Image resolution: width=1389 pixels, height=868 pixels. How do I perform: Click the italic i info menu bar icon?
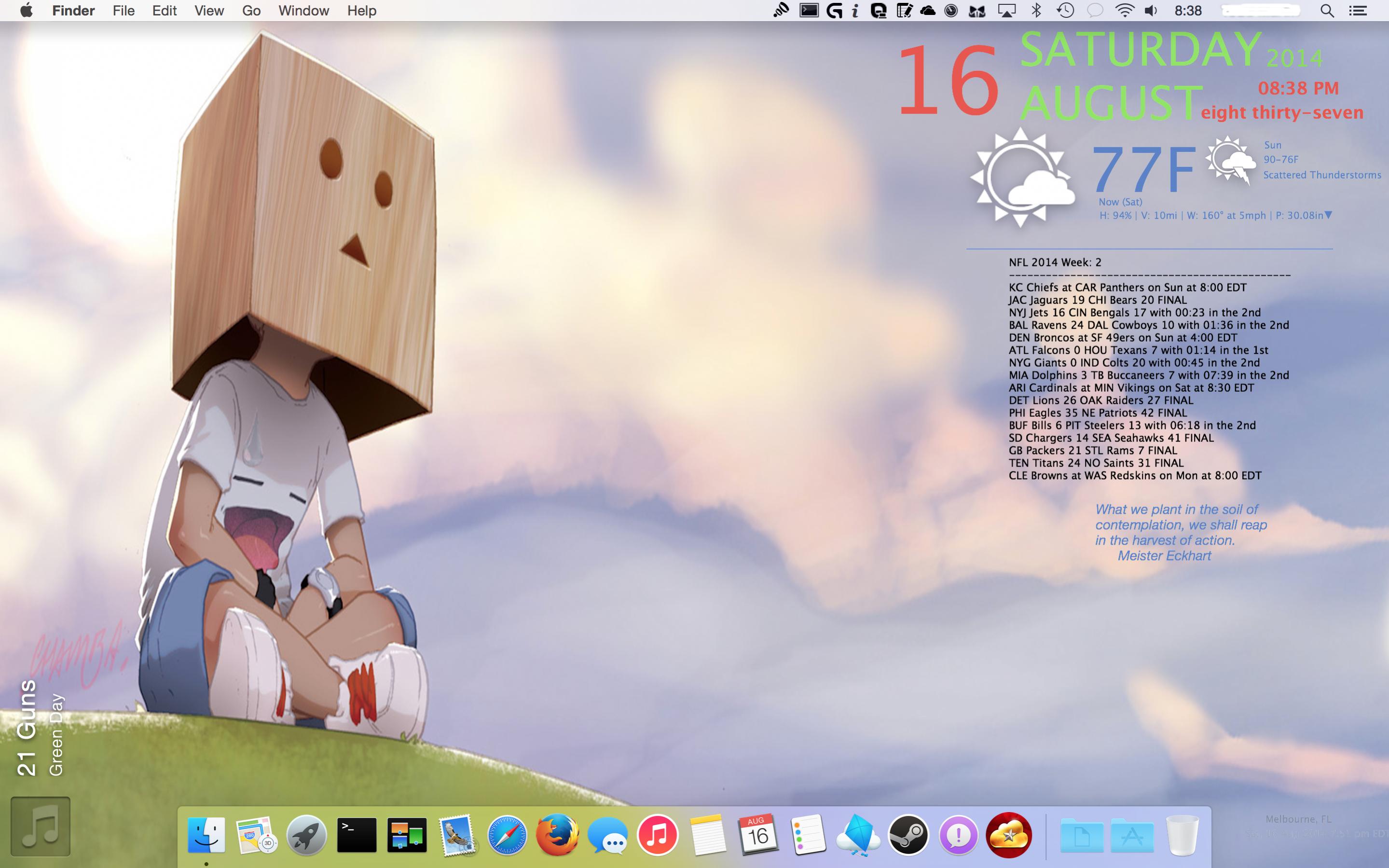(x=855, y=10)
